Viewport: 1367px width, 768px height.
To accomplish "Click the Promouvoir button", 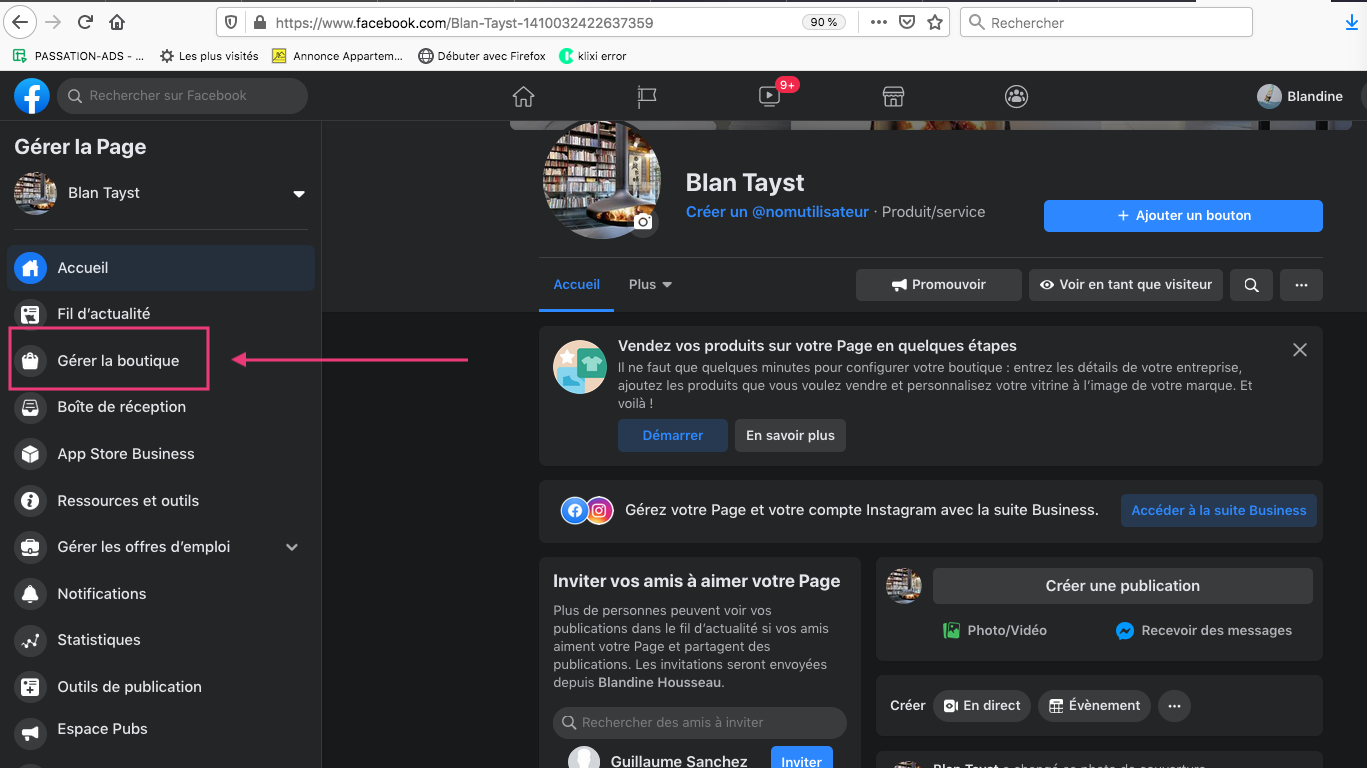I will 939,285.
